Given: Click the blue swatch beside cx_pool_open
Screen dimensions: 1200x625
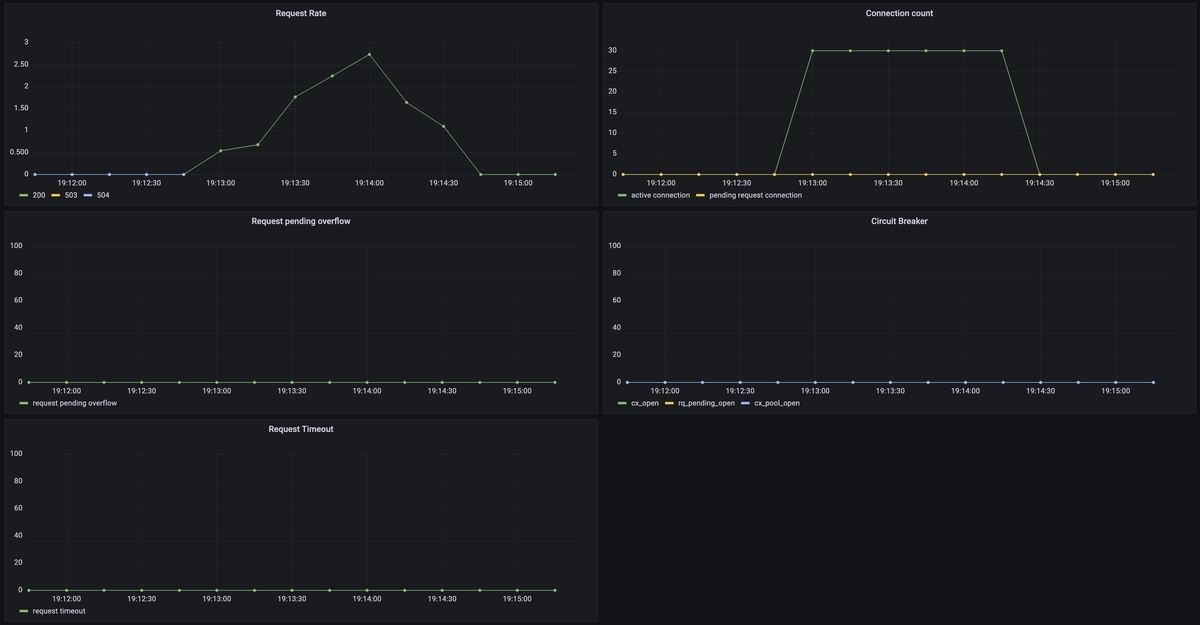Looking at the screenshot, I should point(746,403).
